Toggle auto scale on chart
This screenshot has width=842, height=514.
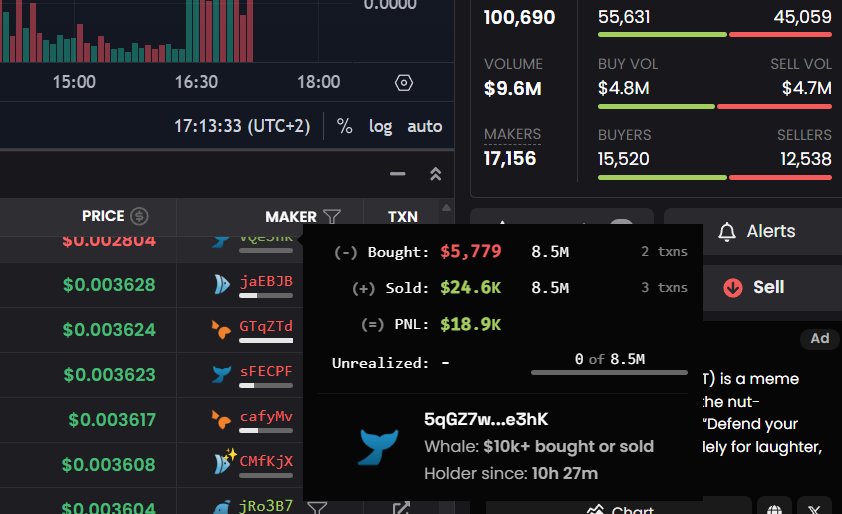tap(424, 126)
